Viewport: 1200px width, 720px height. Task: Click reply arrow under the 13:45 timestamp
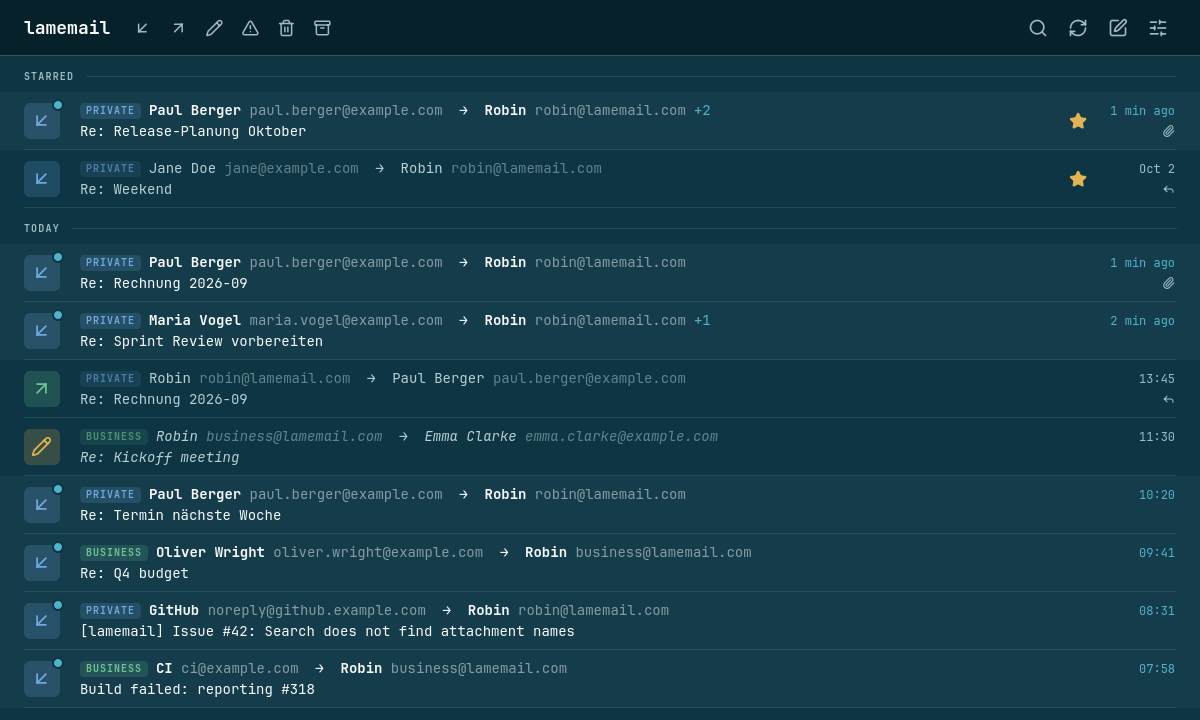(1168, 399)
